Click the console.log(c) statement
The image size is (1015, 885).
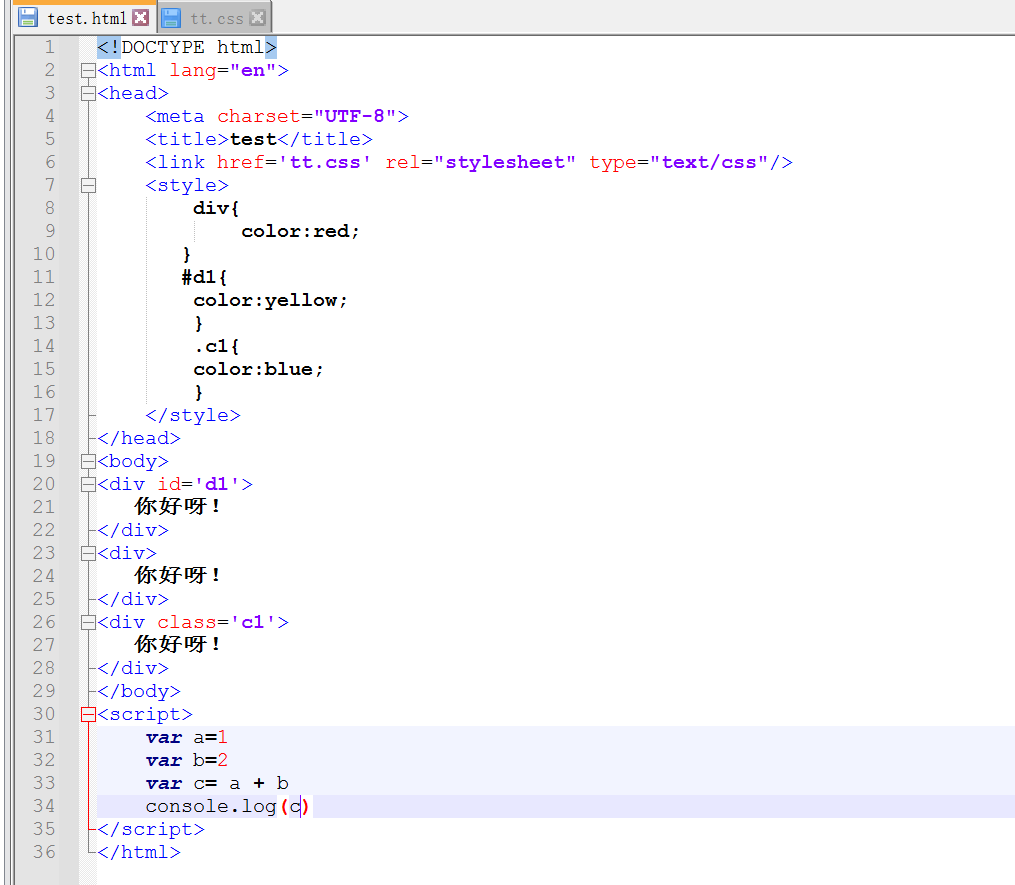coord(227,807)
